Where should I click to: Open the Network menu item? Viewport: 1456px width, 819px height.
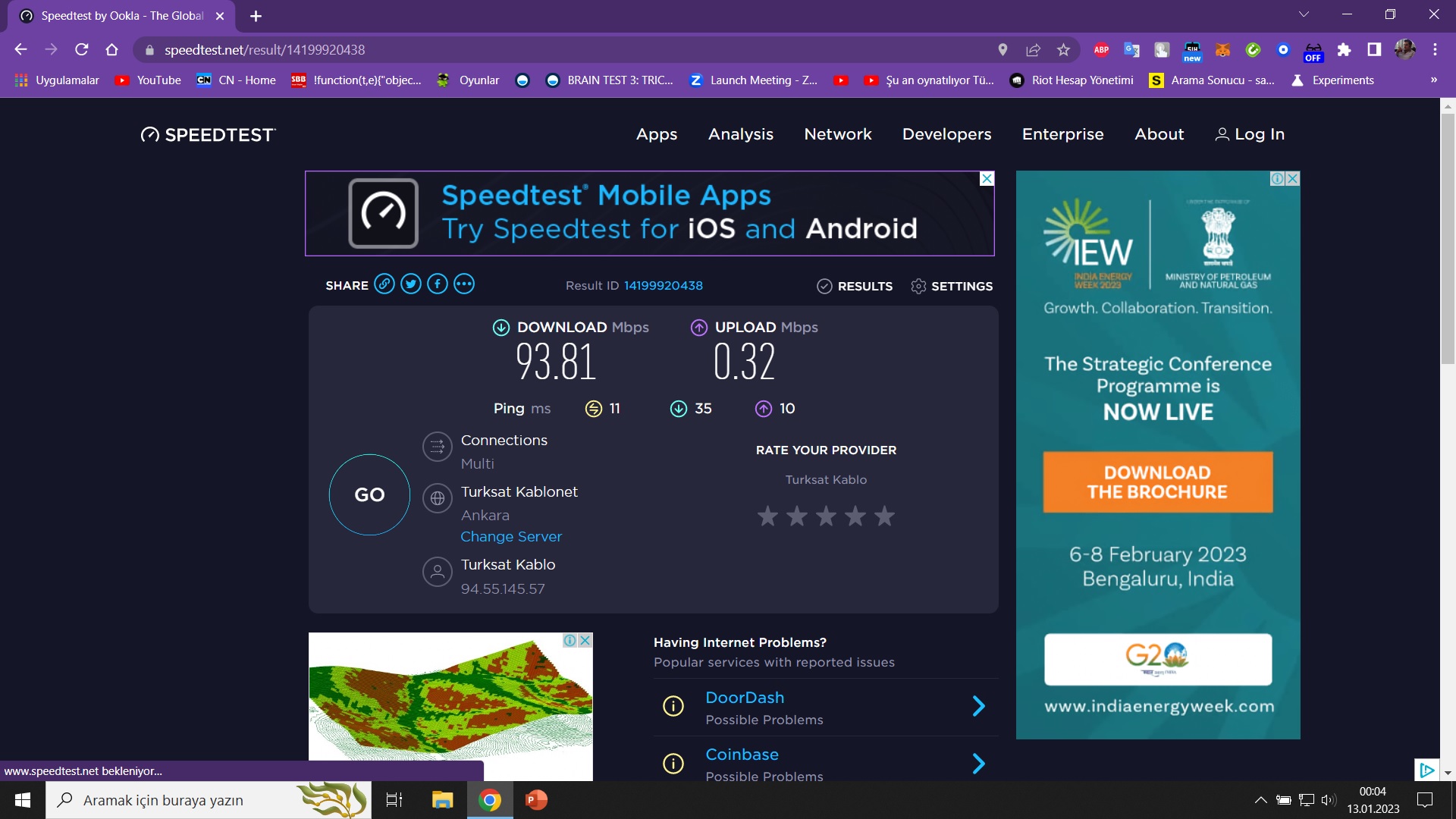(838, 134)
